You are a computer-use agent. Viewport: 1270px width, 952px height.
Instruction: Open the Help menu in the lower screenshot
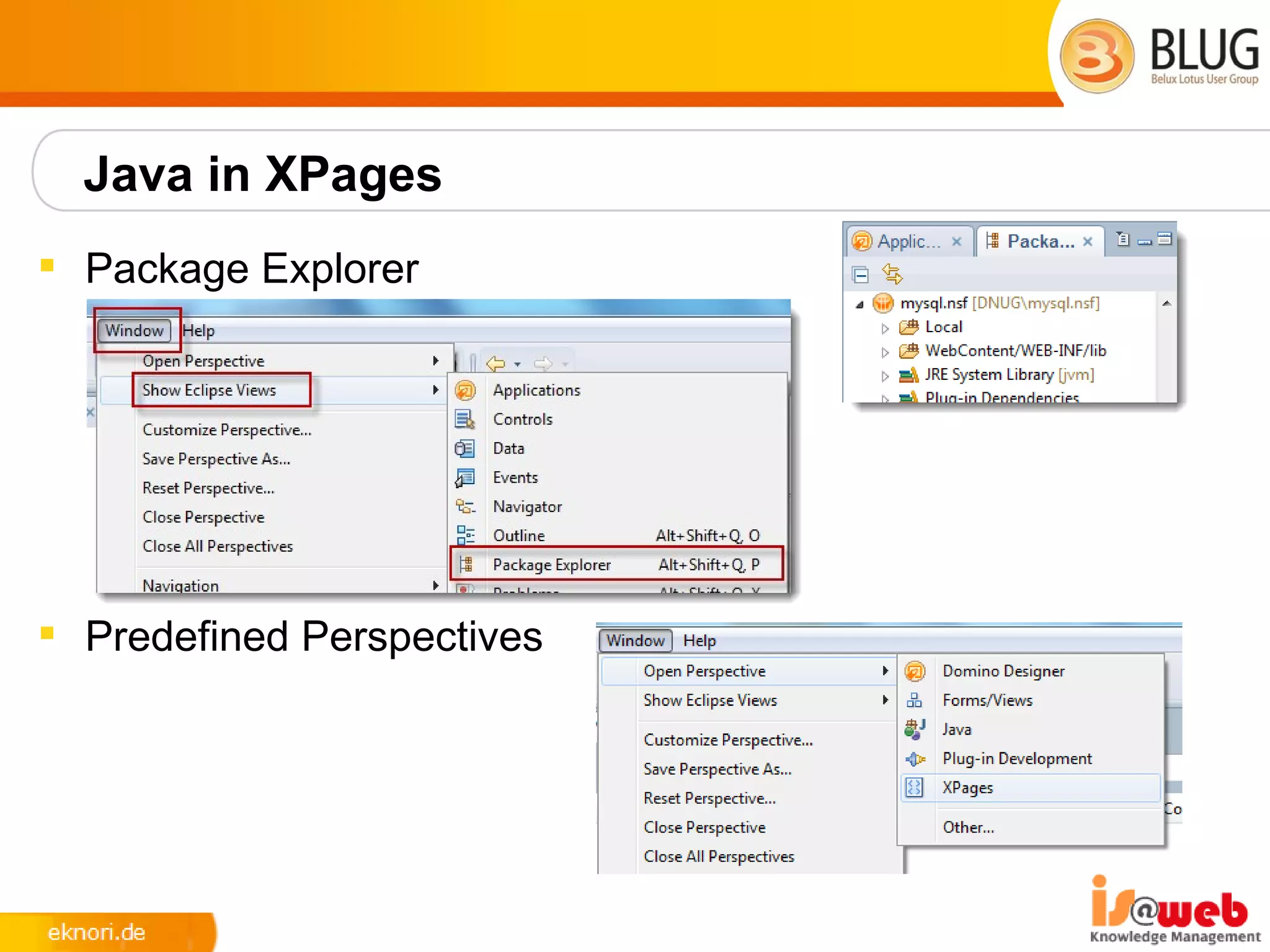(x=699, y=640)
